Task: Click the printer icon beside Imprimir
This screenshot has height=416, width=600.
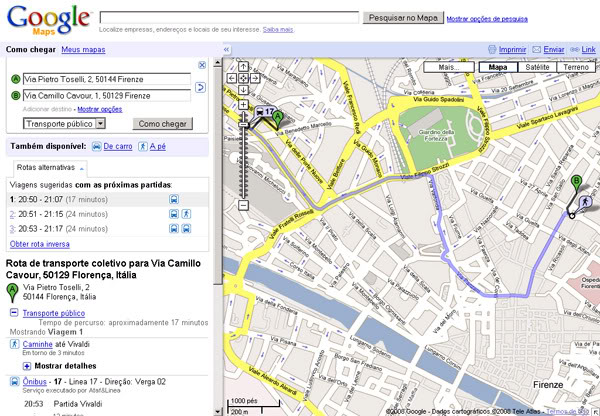Action: point(492,49)
